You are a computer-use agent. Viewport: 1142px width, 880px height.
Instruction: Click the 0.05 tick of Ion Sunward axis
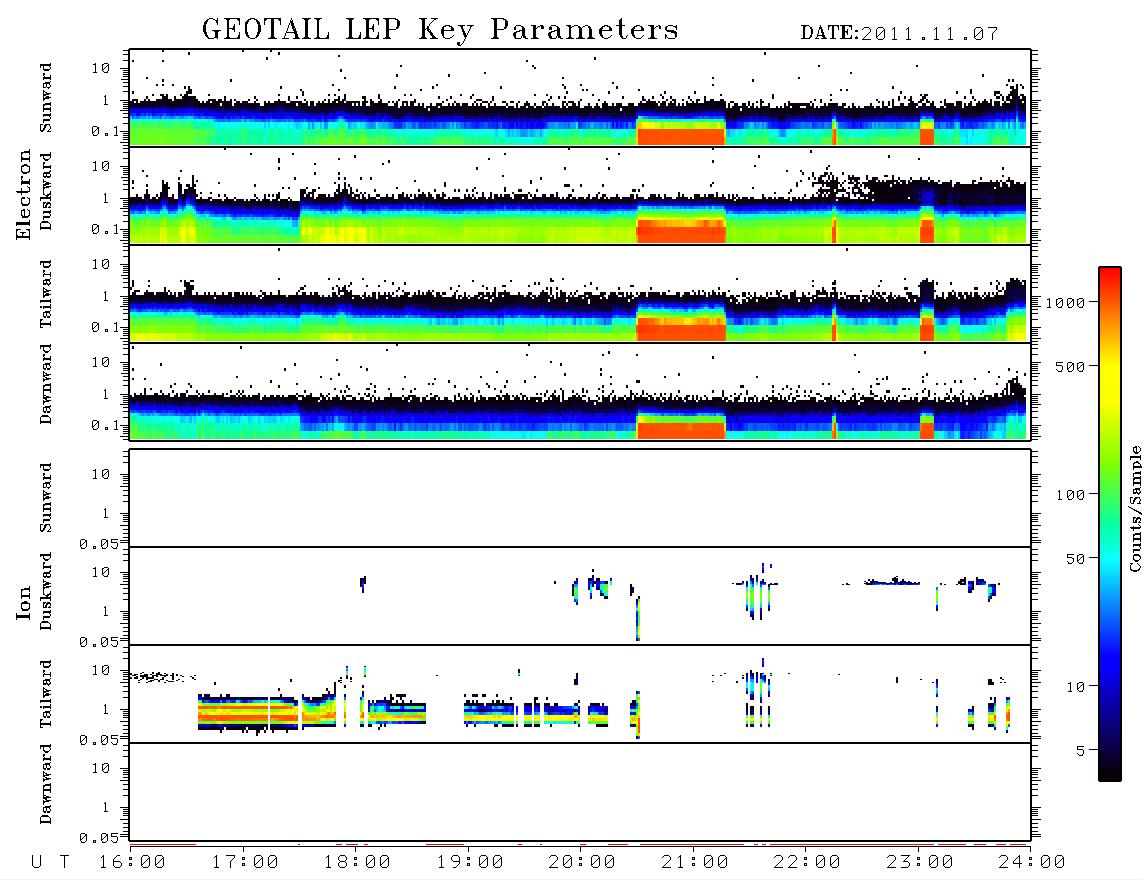pyautogui.click(x=98, y=544)
